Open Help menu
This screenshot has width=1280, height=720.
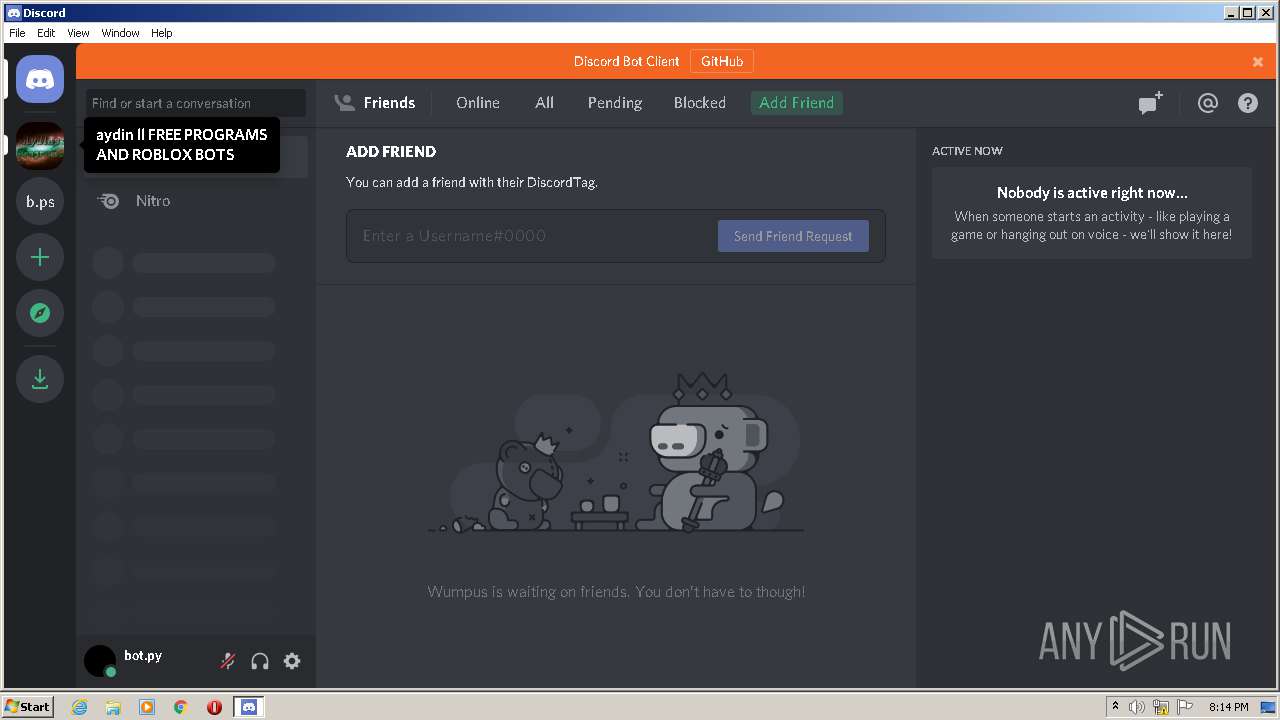pyautogui.click(x=162, y=33)
